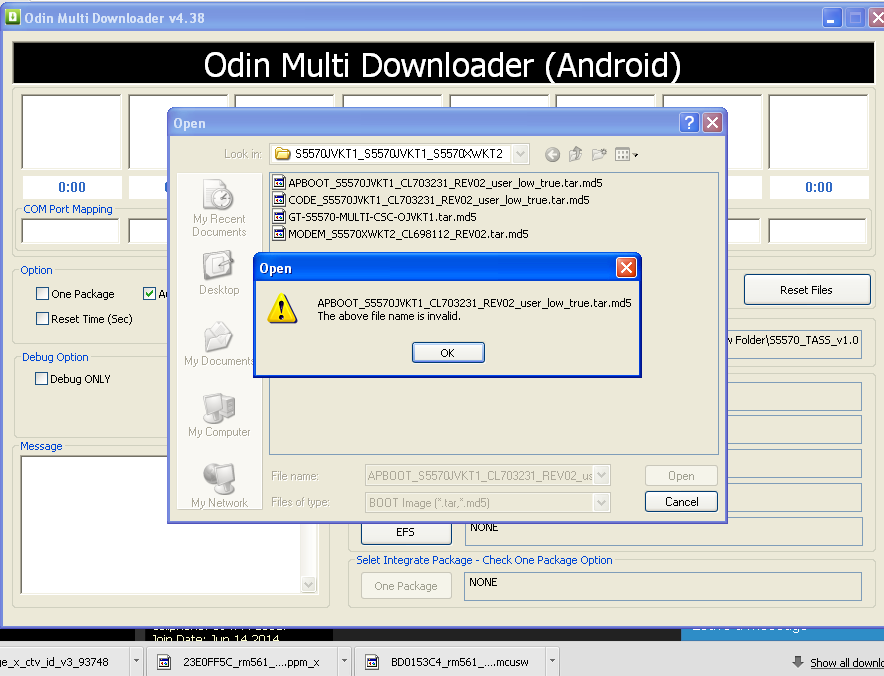Open My Documents in places bar
The width and height of the screenshot is (884, 676).
219,344
